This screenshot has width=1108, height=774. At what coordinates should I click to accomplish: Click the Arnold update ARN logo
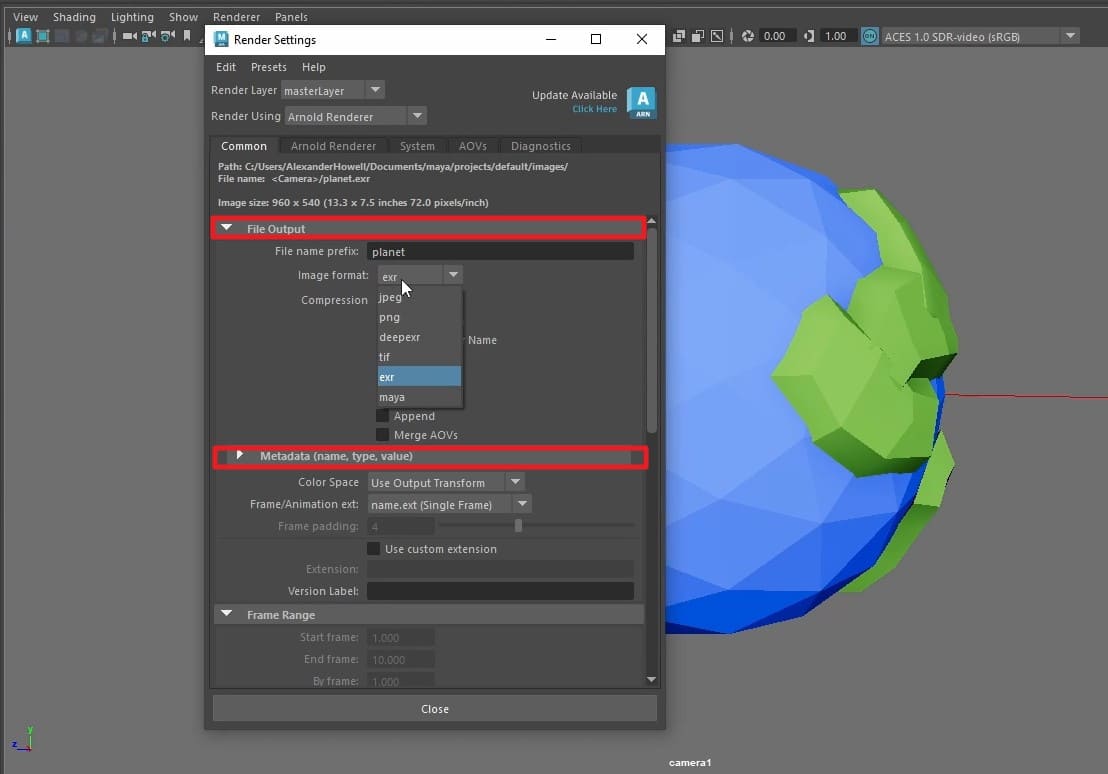click(x=642, y=101)
